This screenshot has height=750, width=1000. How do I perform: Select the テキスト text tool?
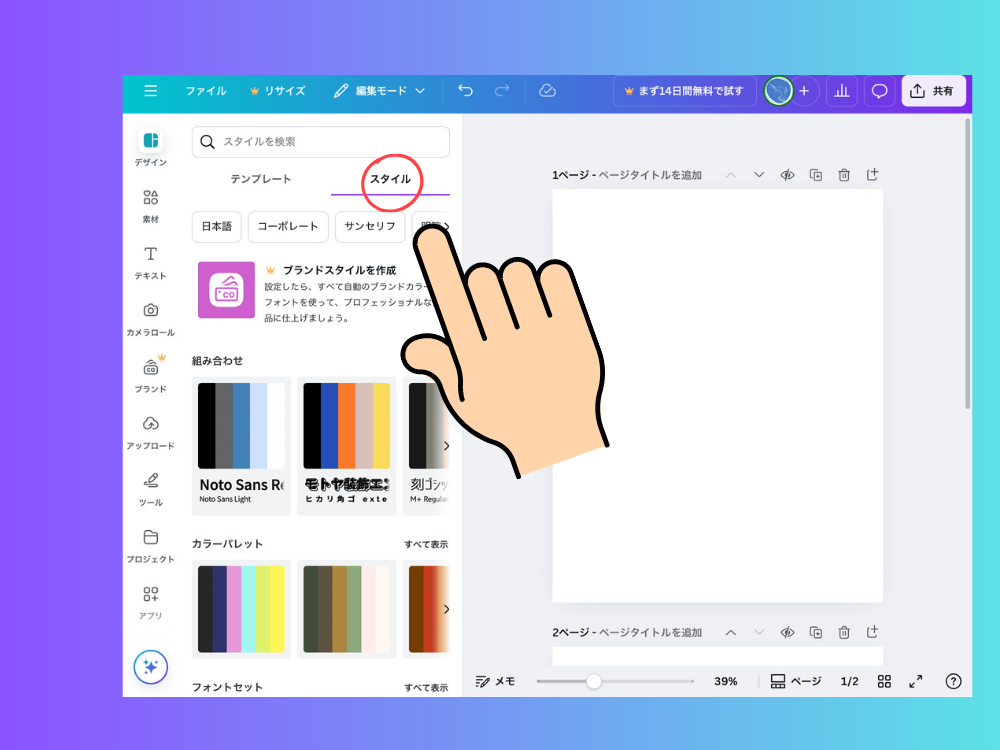pos(150,262)
